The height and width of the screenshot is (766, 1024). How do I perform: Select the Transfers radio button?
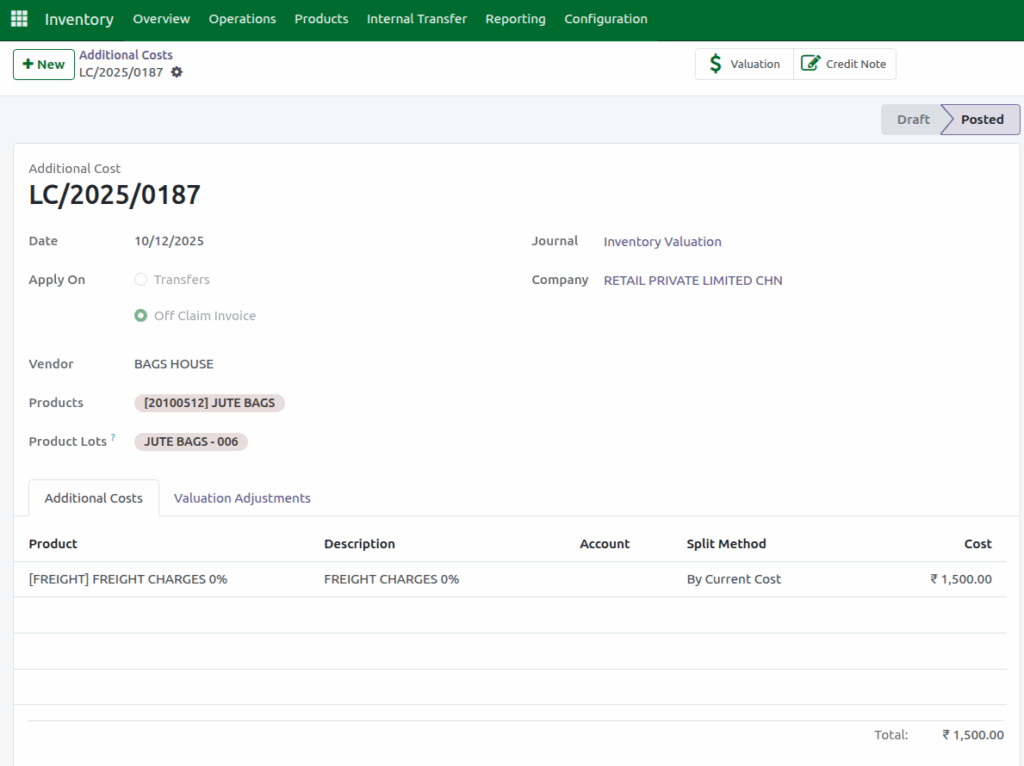click(x=140, y=280)
